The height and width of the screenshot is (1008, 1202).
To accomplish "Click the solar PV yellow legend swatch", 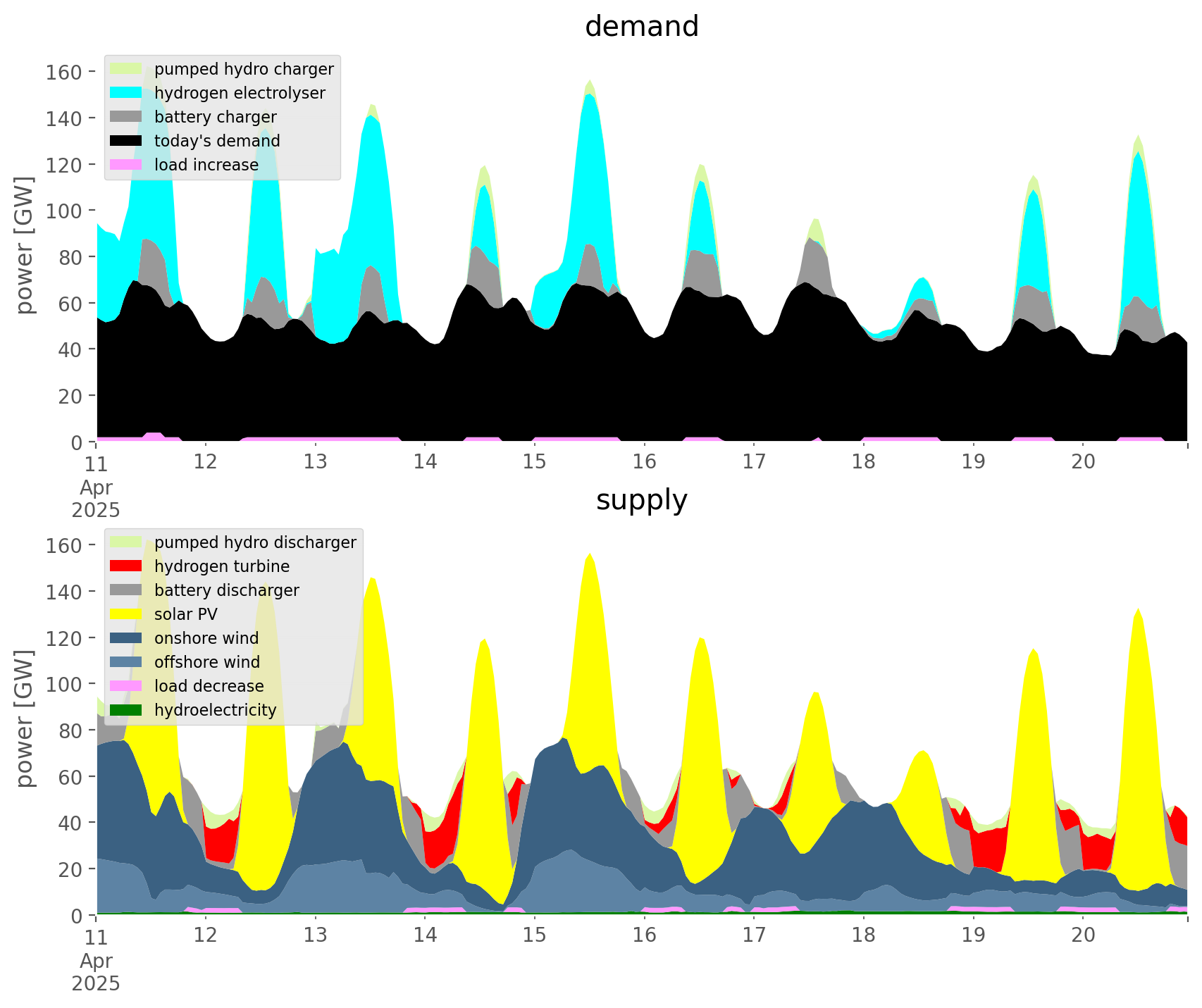I will (x=126, y=614).
